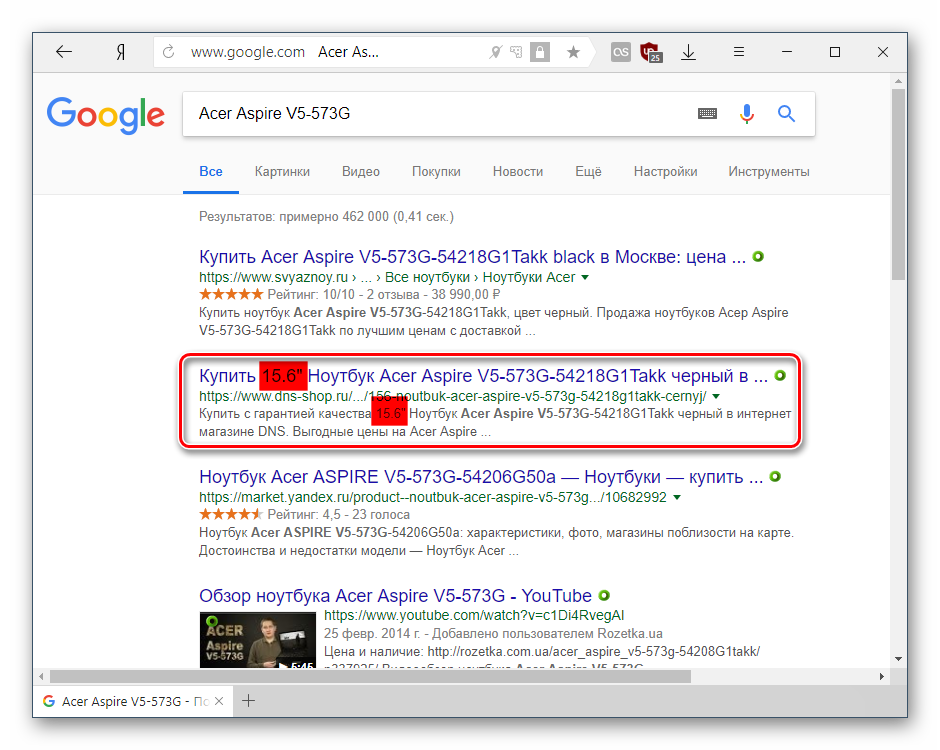Viewport: 940px width, 750px height.
Task: Open the Обзор ноутбука YouTube result link
Action: [395, 596]
